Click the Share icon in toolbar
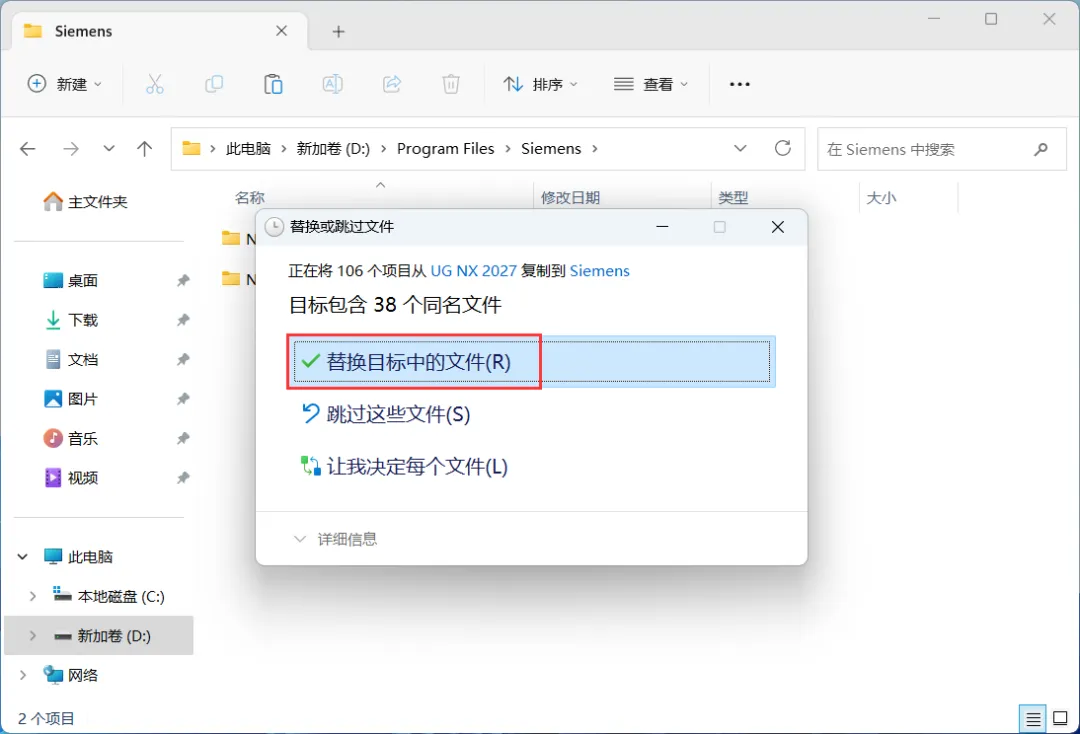1080x734 pixels. (392, 84)
